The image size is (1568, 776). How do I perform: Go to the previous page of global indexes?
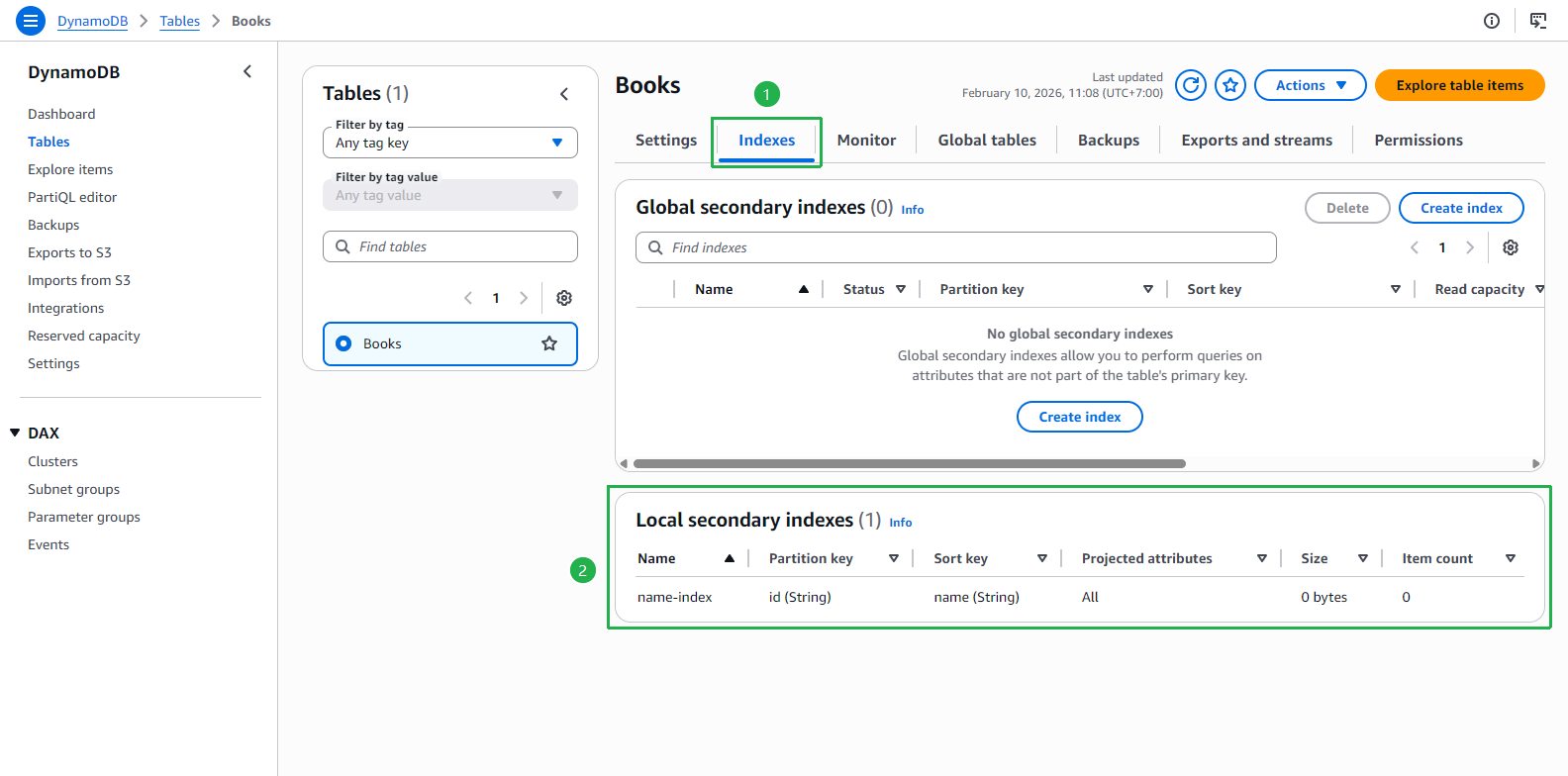[x=1415, y=247]
